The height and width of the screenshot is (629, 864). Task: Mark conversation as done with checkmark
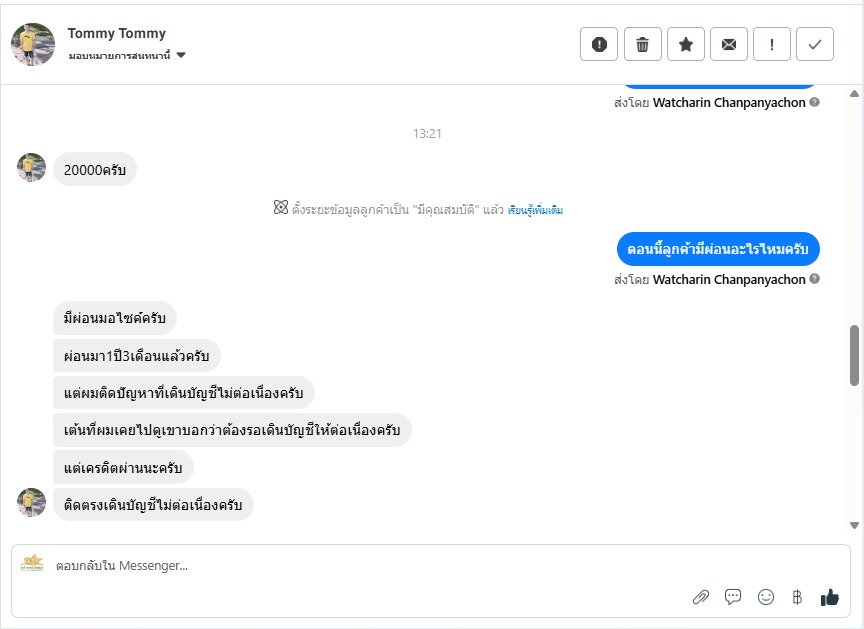[815, 44]
